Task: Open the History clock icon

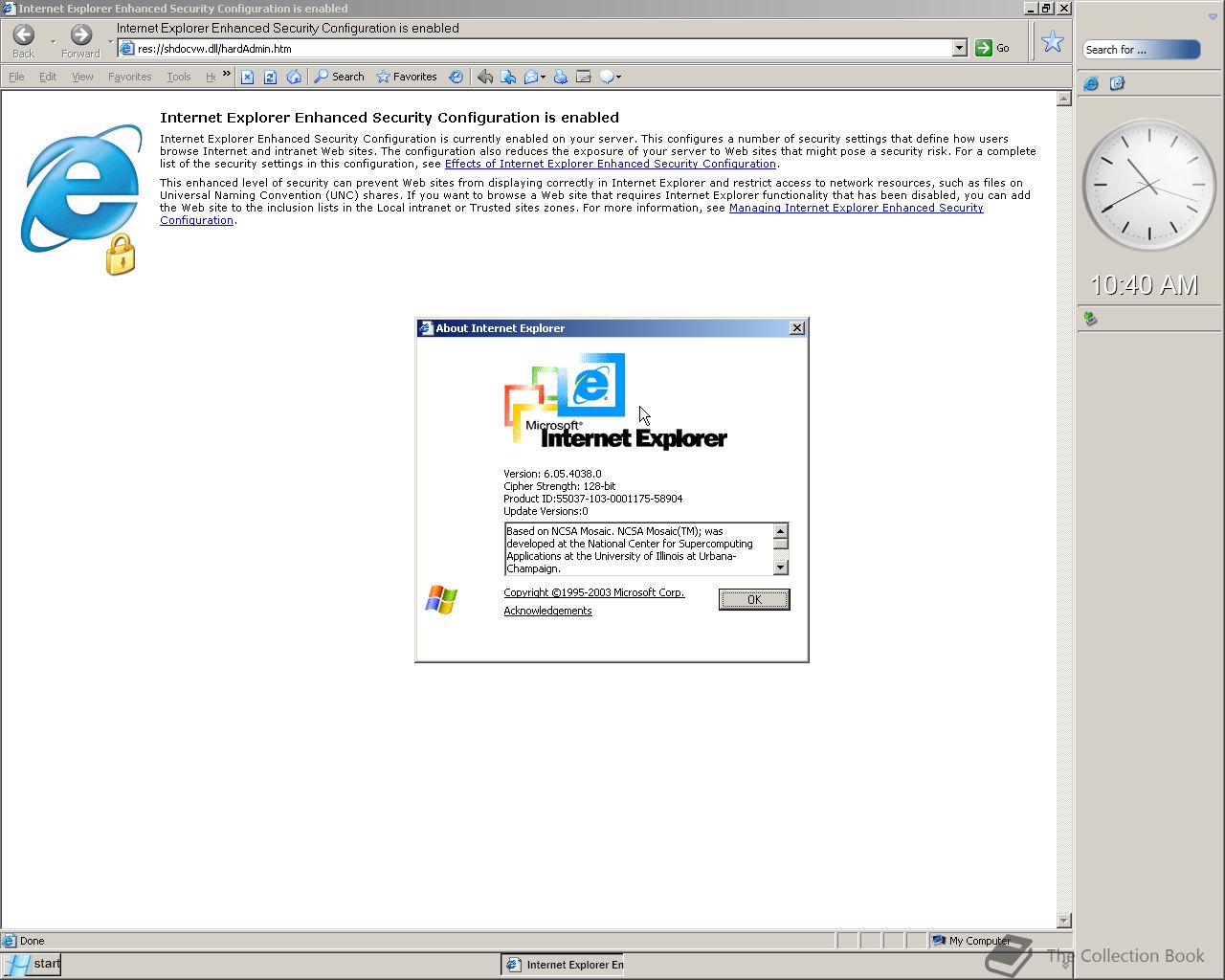Action: coord(457,77)
